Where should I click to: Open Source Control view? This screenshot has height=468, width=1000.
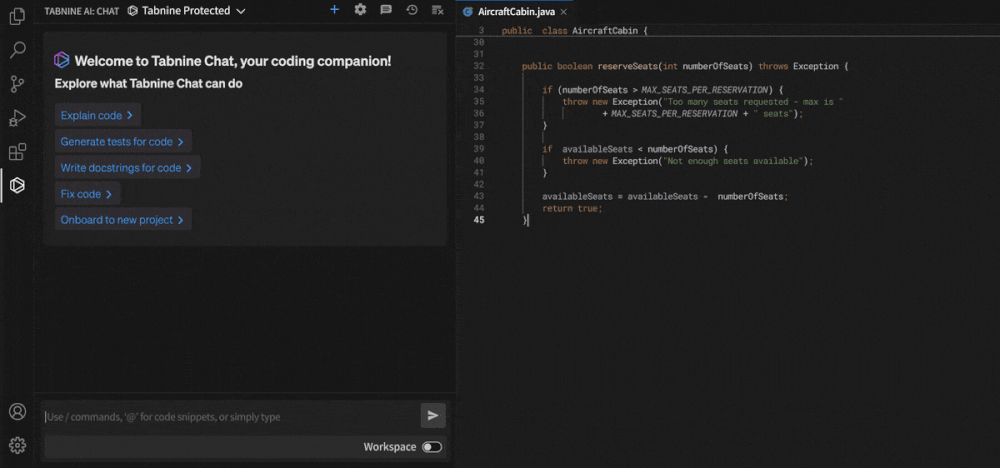click(x=17, y=84)
